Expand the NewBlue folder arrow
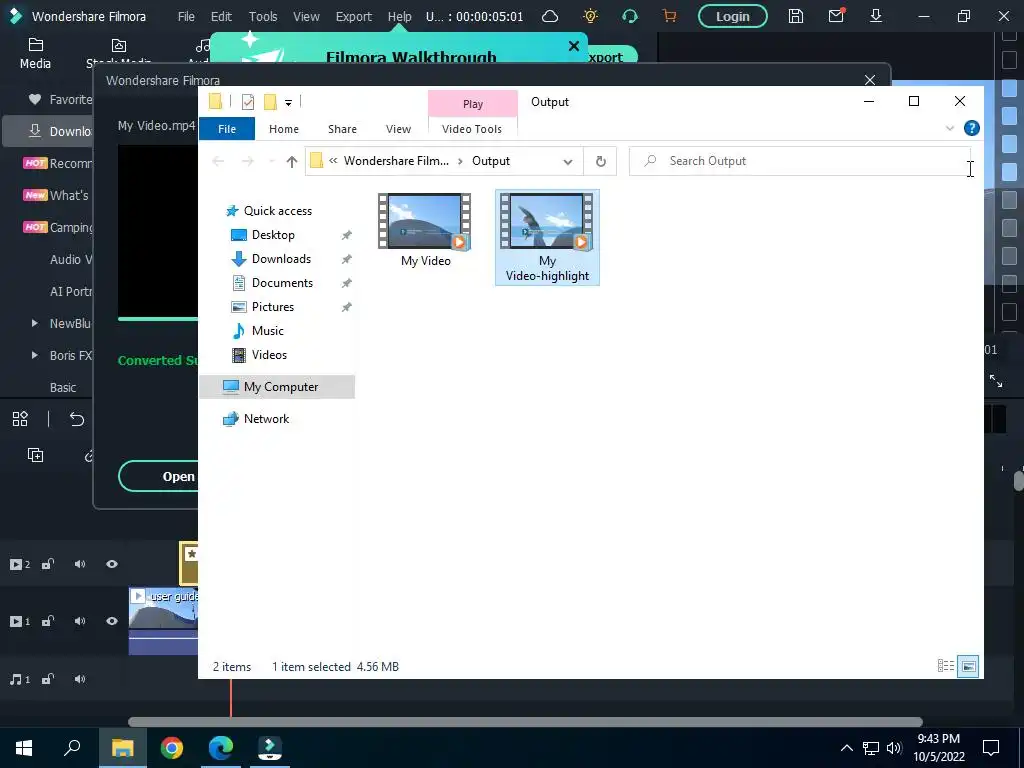Viewport: 1024px width, 768px height. pos(35,323)
